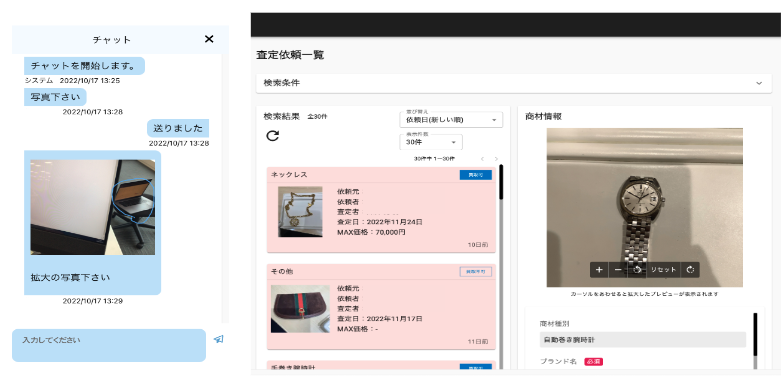Click the 査定依頼一覧 page heading
Screen dimensions: 782x387
[x=290, y=55]
